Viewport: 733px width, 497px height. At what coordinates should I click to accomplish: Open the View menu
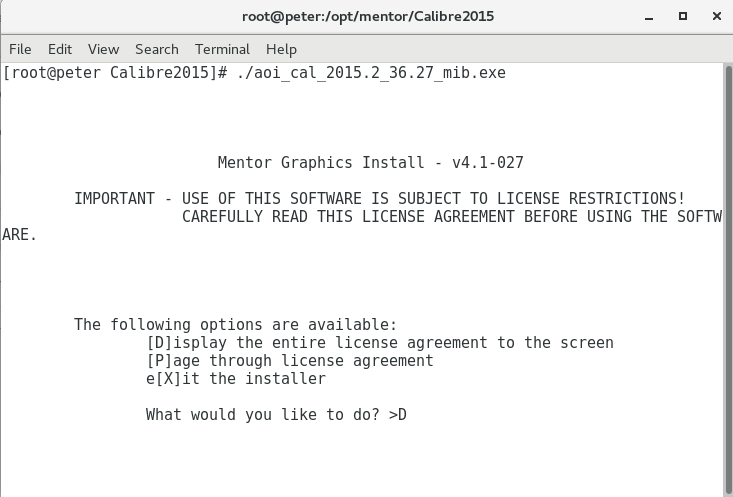coord(103,49)
